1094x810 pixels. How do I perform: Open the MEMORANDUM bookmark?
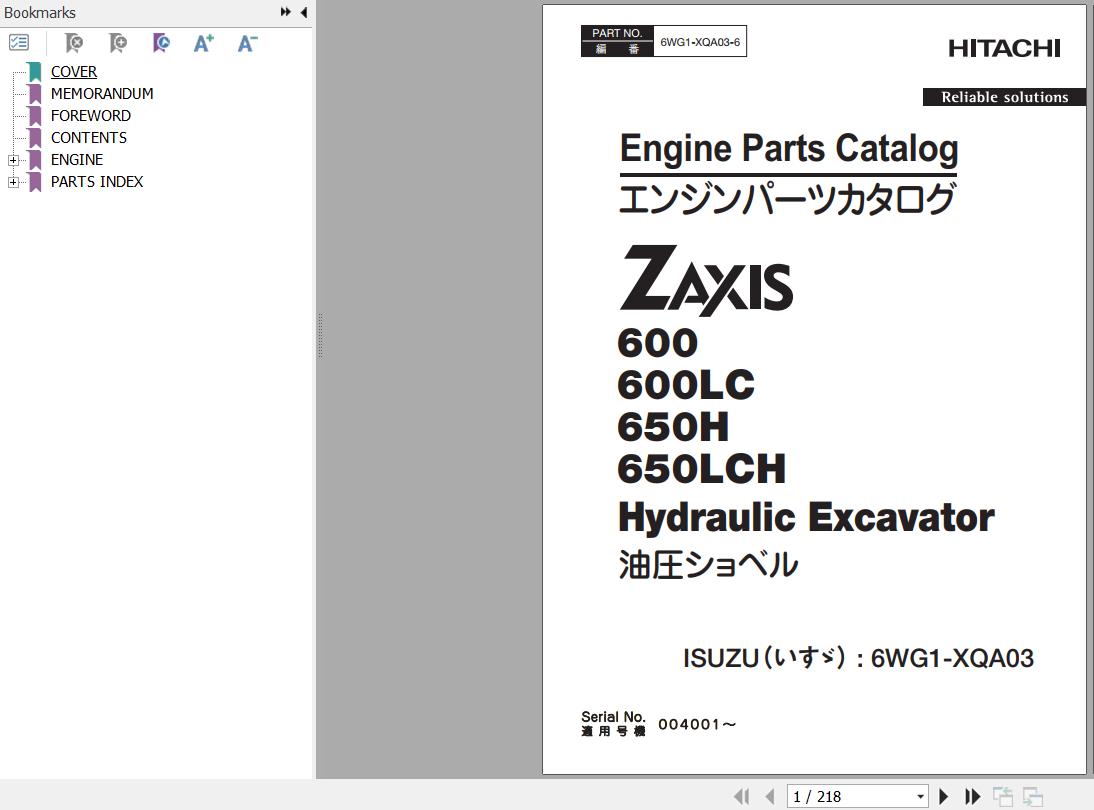tap(102, 93)
